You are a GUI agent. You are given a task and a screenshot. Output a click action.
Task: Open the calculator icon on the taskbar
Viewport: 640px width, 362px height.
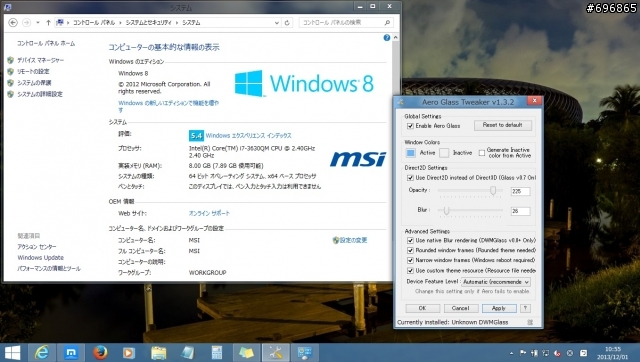pyautogui.click(x=217, y=352)
